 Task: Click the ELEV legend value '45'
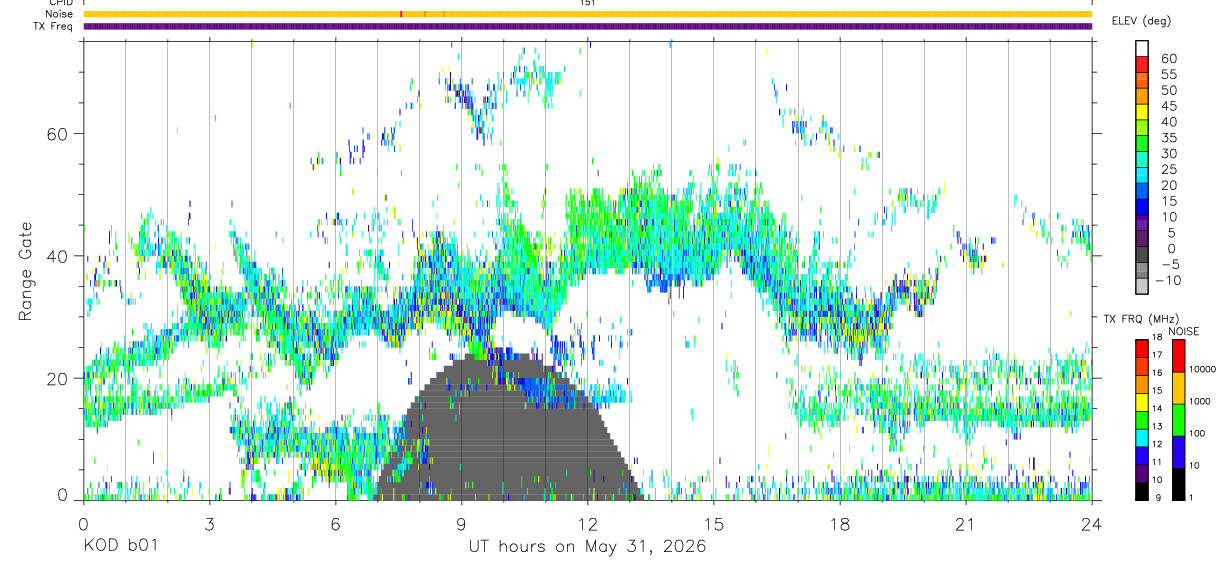[x=1168, y=106]
